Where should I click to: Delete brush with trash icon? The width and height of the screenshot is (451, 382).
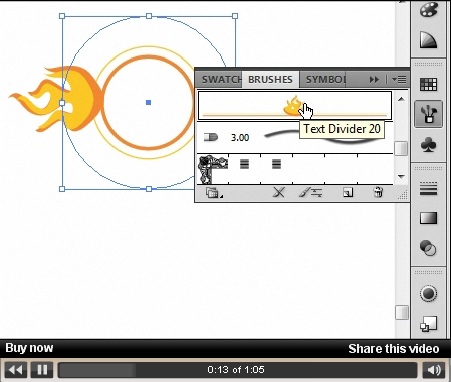click(378, 192)
